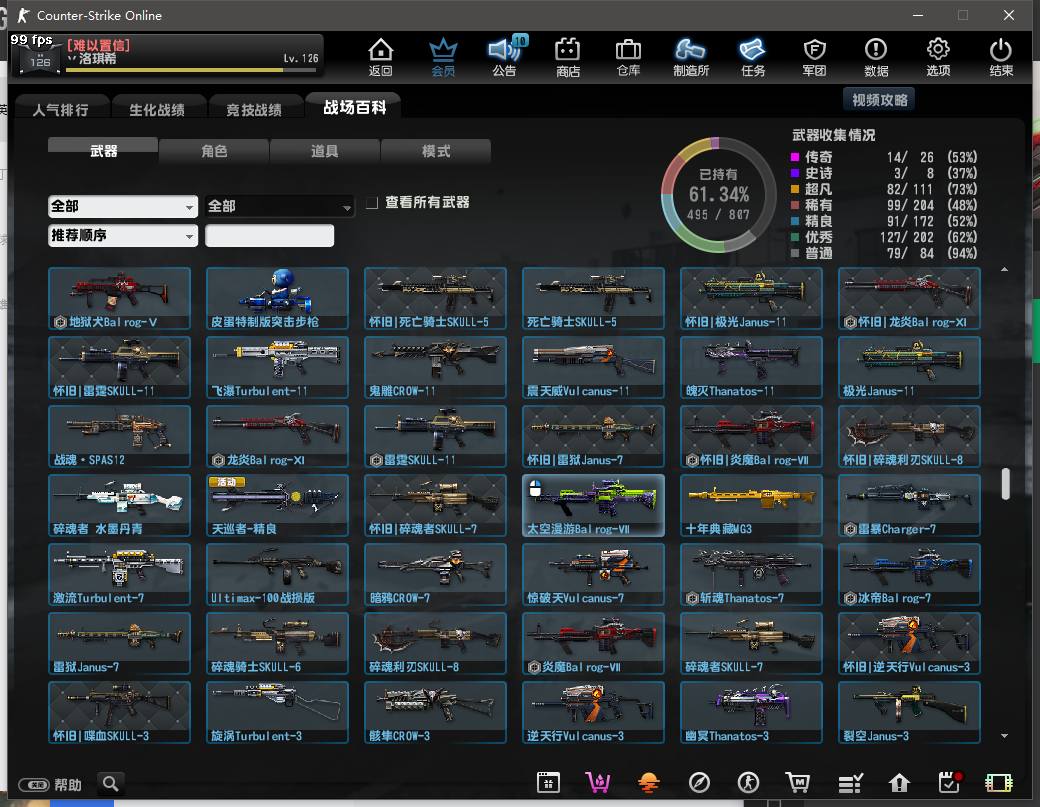Image resolution: width=1040 pixels, height=807 pixels.
Task: Click the magnifier search icon at bottom
Action: [111, 784]
